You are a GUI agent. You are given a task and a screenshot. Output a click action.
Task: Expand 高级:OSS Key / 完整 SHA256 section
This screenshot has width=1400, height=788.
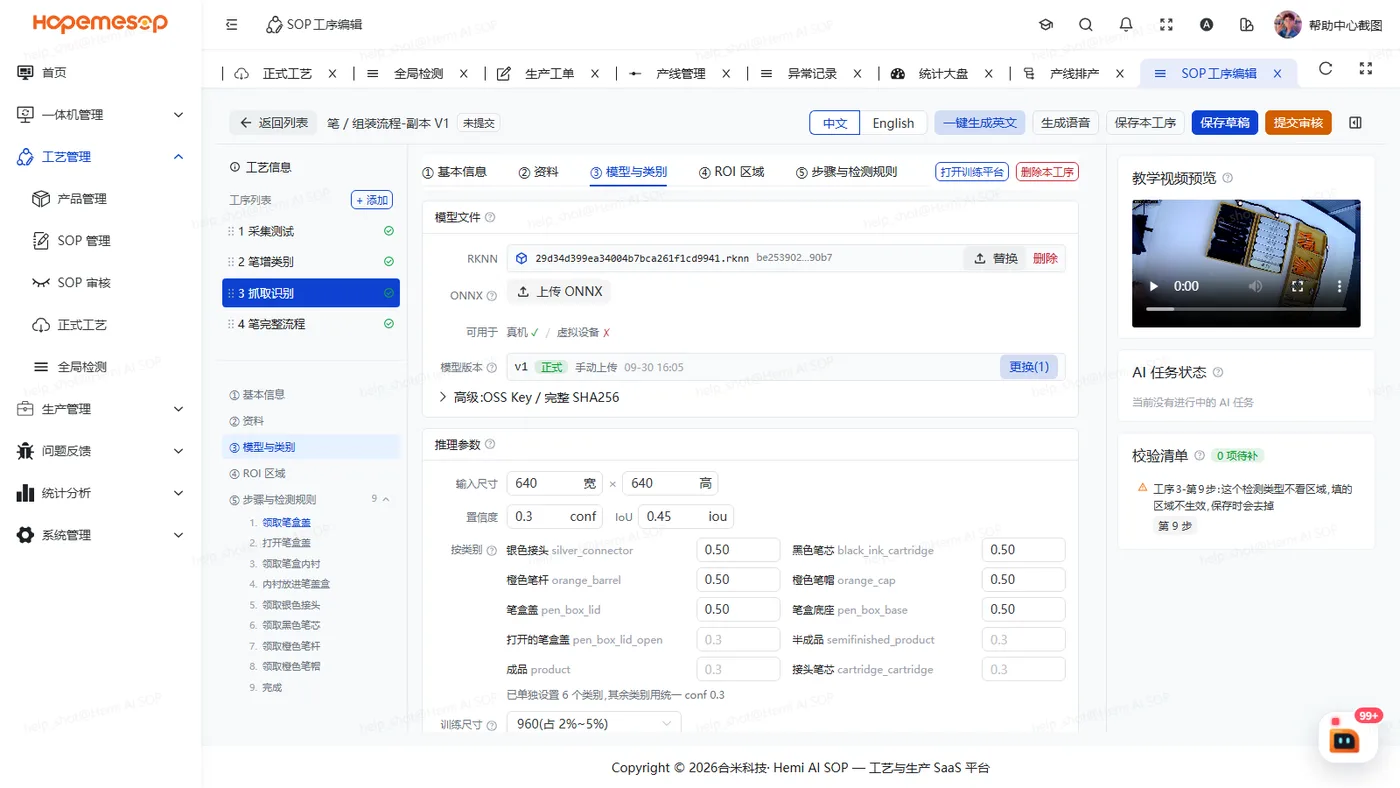tap(529, 397)
